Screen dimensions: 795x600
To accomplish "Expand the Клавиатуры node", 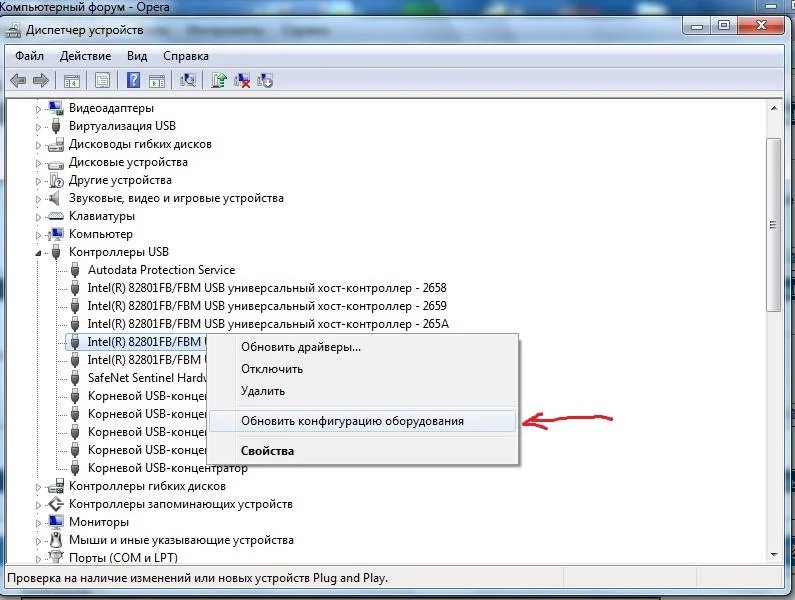I will pyautogui.click(x=38, y=217).
